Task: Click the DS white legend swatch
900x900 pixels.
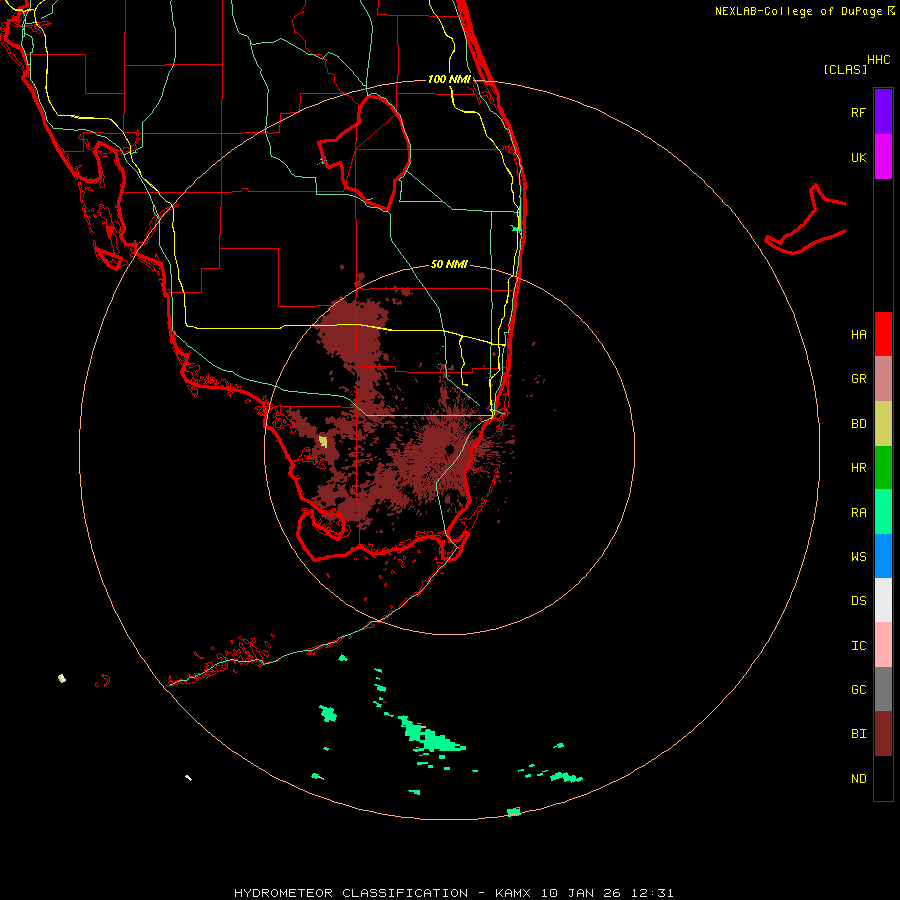Action: coord(883,600)
